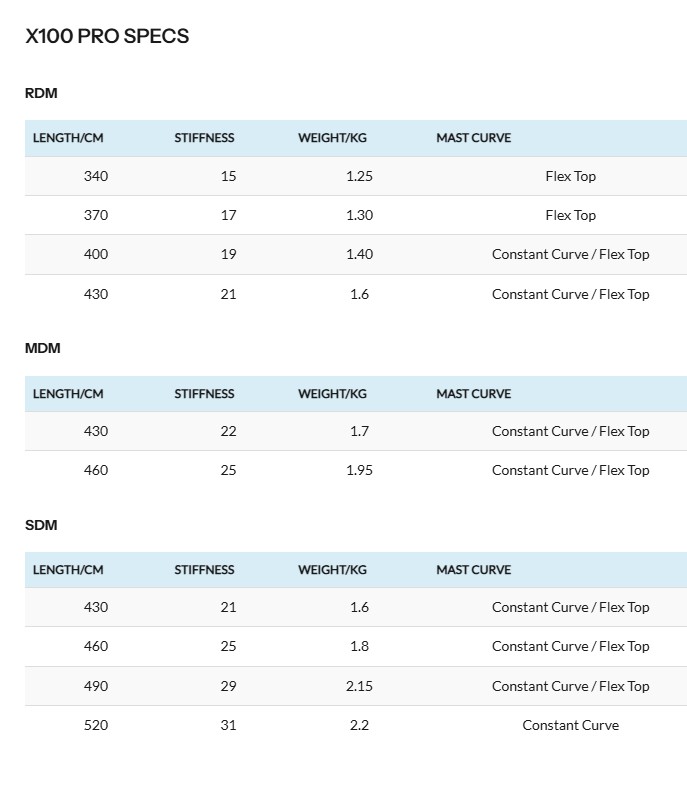Select Constant Curve in the 520 row
The image size is (687, 790).
coord(570,725)
